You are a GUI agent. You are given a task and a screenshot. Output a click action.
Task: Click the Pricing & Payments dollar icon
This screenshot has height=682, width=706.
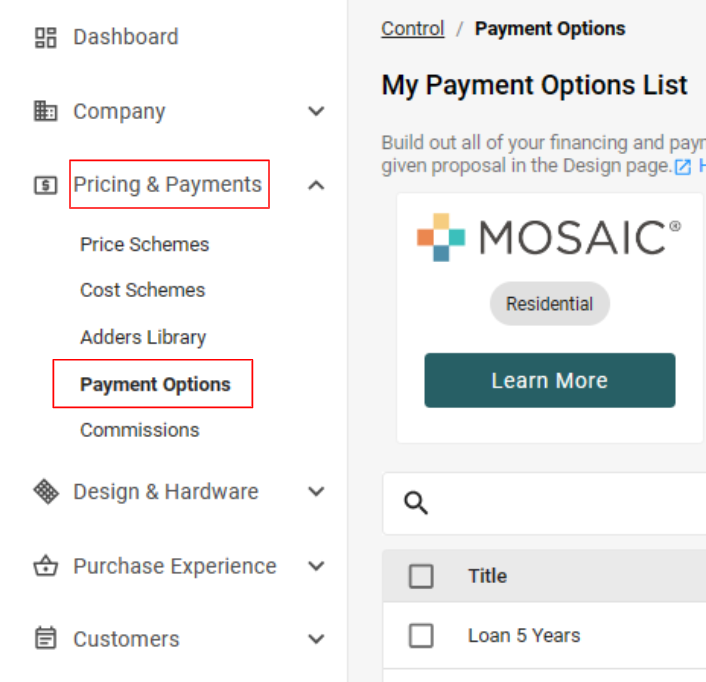(45, 185)
